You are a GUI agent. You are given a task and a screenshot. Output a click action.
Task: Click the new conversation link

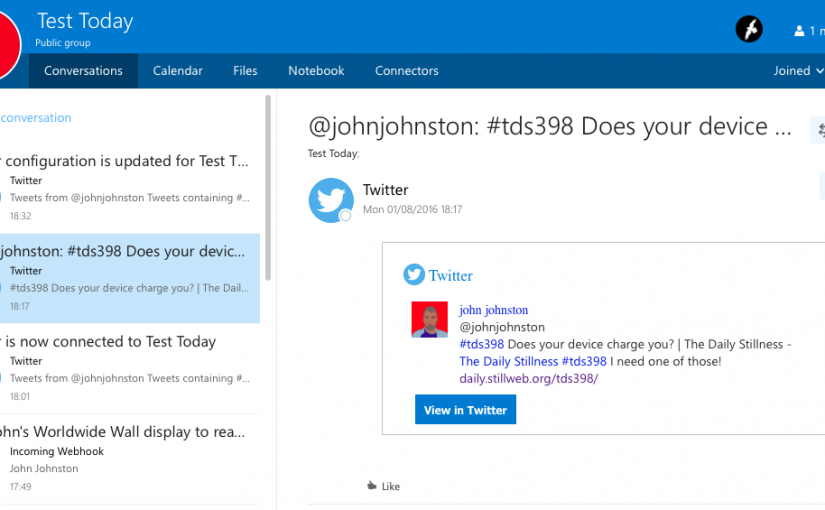coord(36,118)
